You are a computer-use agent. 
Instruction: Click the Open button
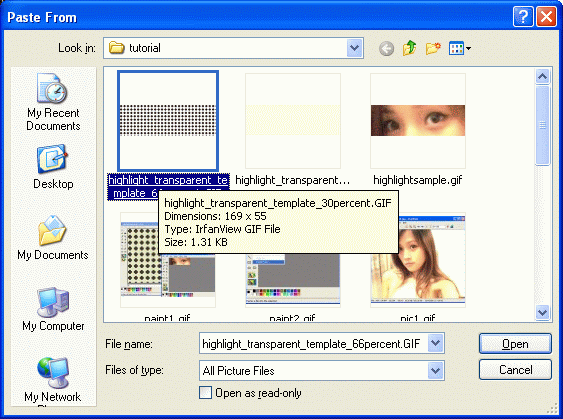(515, 344)
